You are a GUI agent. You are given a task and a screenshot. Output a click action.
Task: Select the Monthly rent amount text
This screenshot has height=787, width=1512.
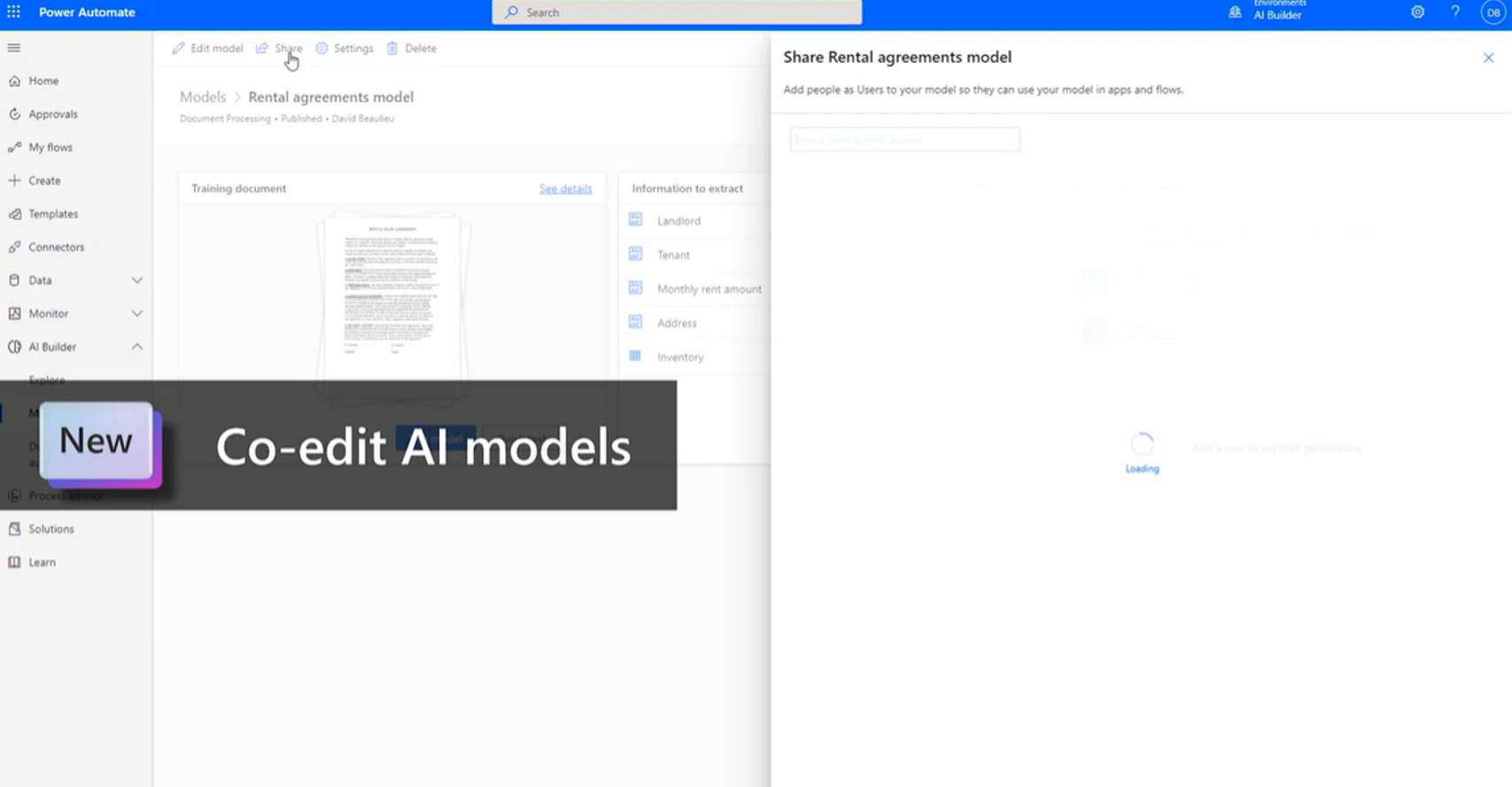tap(709, 289)
